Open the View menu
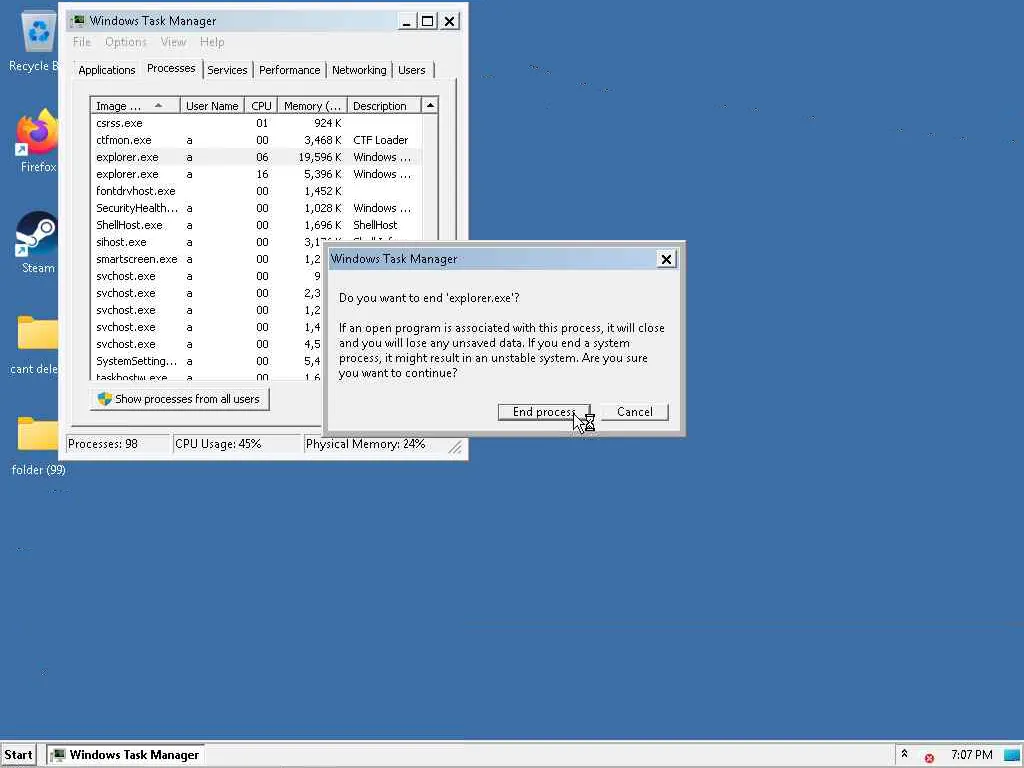The image size is (1024, 768). [173, 42]
